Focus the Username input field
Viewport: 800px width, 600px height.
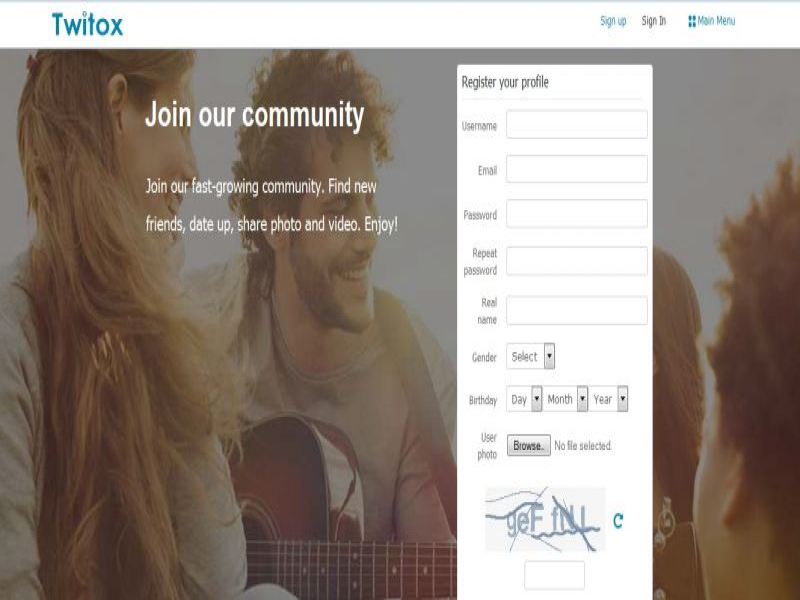pyautogui.click(x=577, y=124)
